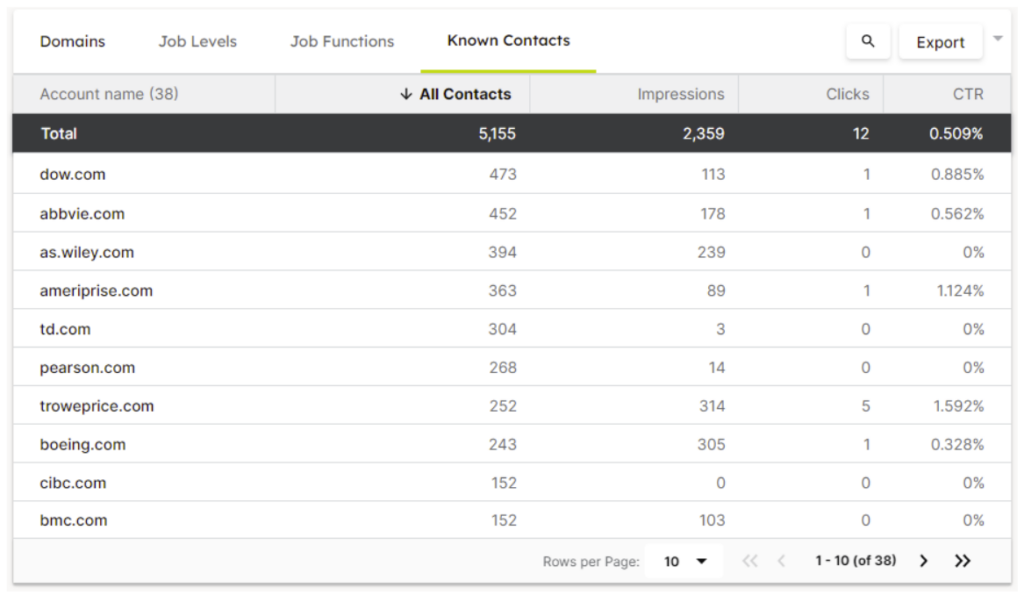Click the Export button
1024x595 pixels.
click(940, 43)
